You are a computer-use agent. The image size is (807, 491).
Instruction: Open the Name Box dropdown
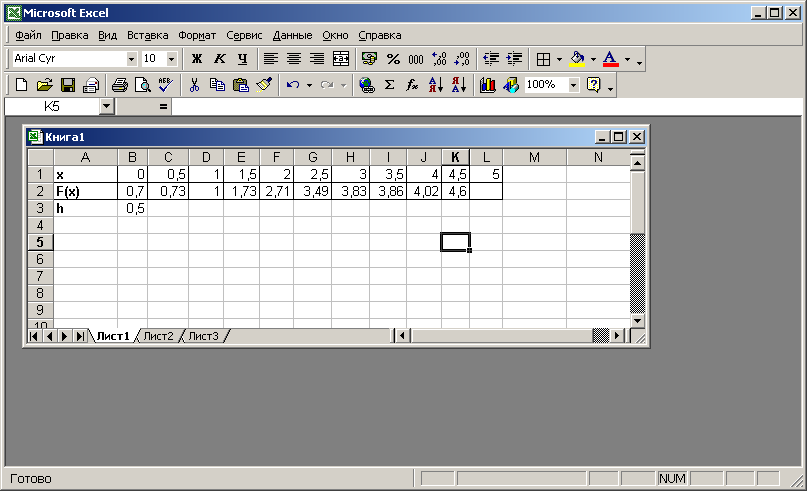pyautogui.click(x=106, y=107)
